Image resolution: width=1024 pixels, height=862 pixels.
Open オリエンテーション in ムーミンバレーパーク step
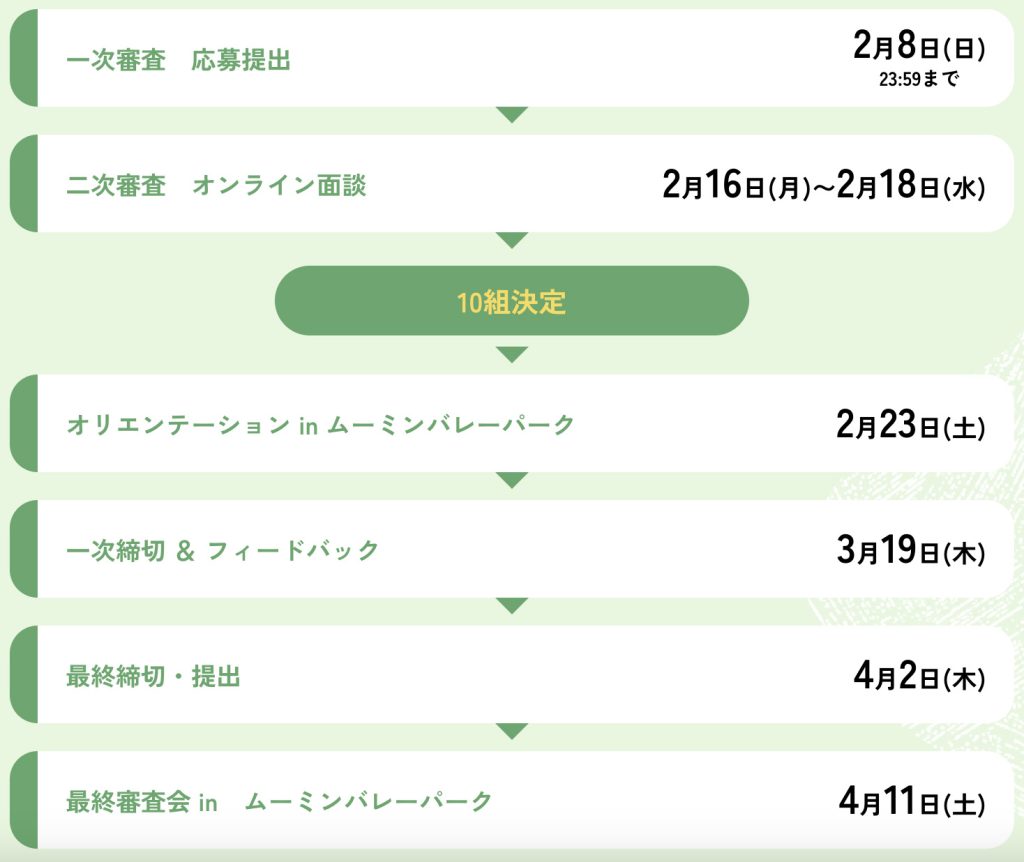[x=320, y=425]
